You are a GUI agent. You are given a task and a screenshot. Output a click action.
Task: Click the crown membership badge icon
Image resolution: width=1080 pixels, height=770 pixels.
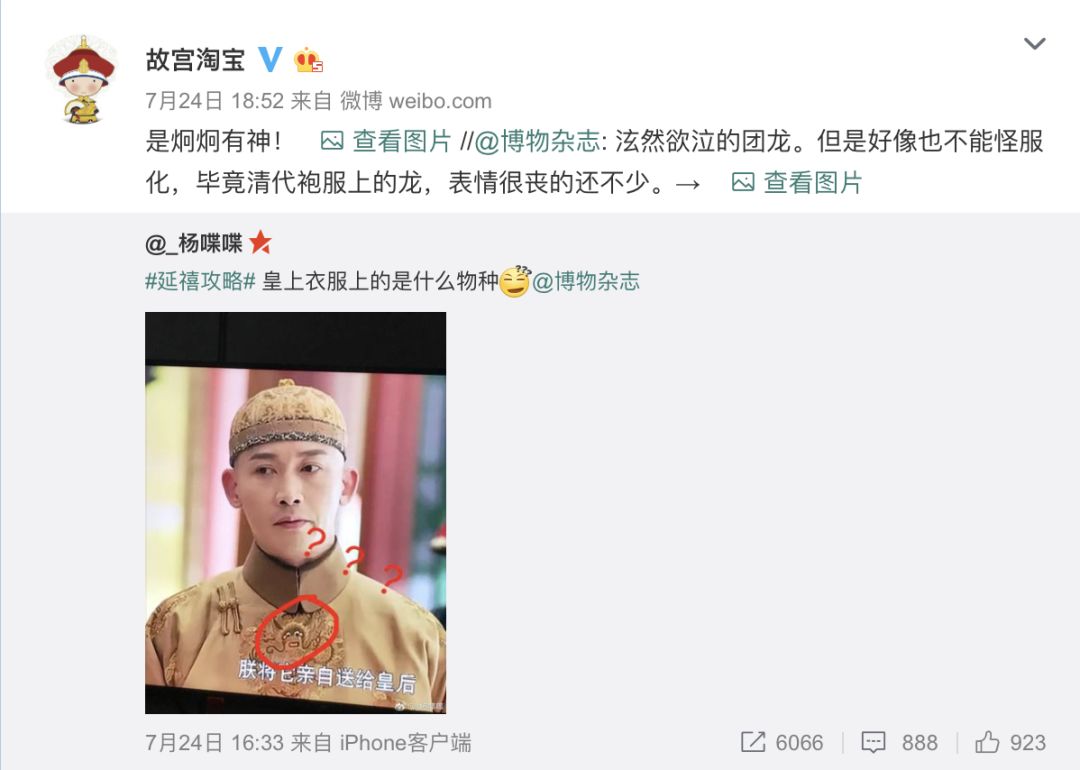308,61
